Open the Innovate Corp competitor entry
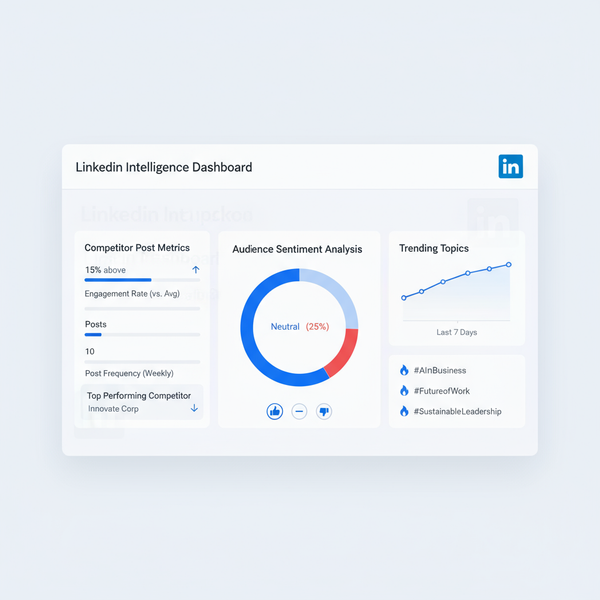 click(x=115, y=409)
